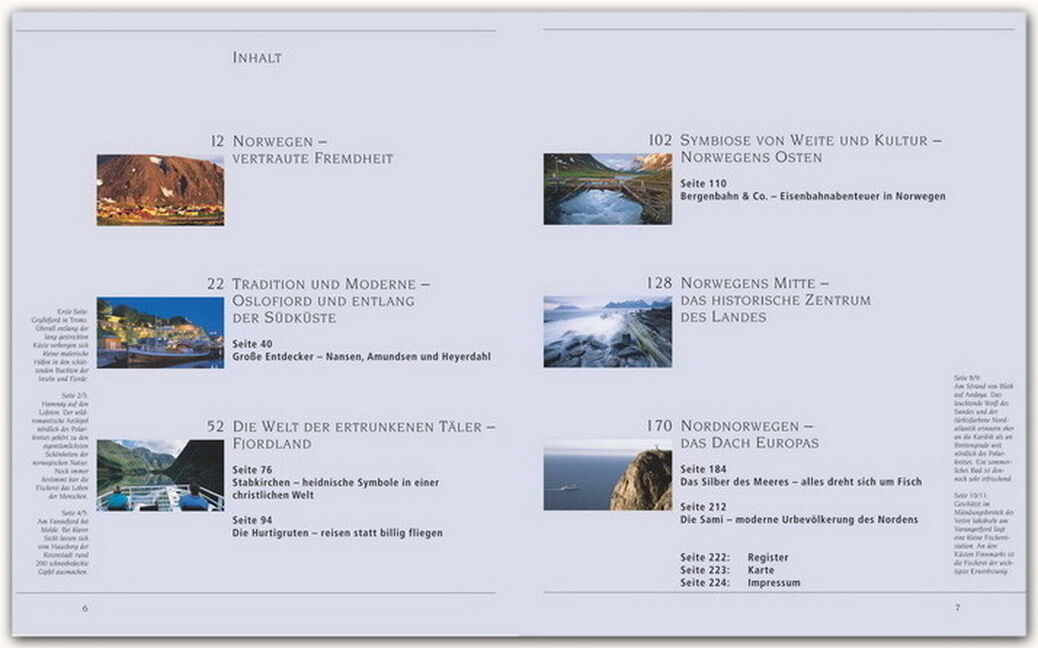This screenshot has width=1038, height=648.
Task: Select 'Das Silber des Meeres' entry
Action: tap(800, 482)
